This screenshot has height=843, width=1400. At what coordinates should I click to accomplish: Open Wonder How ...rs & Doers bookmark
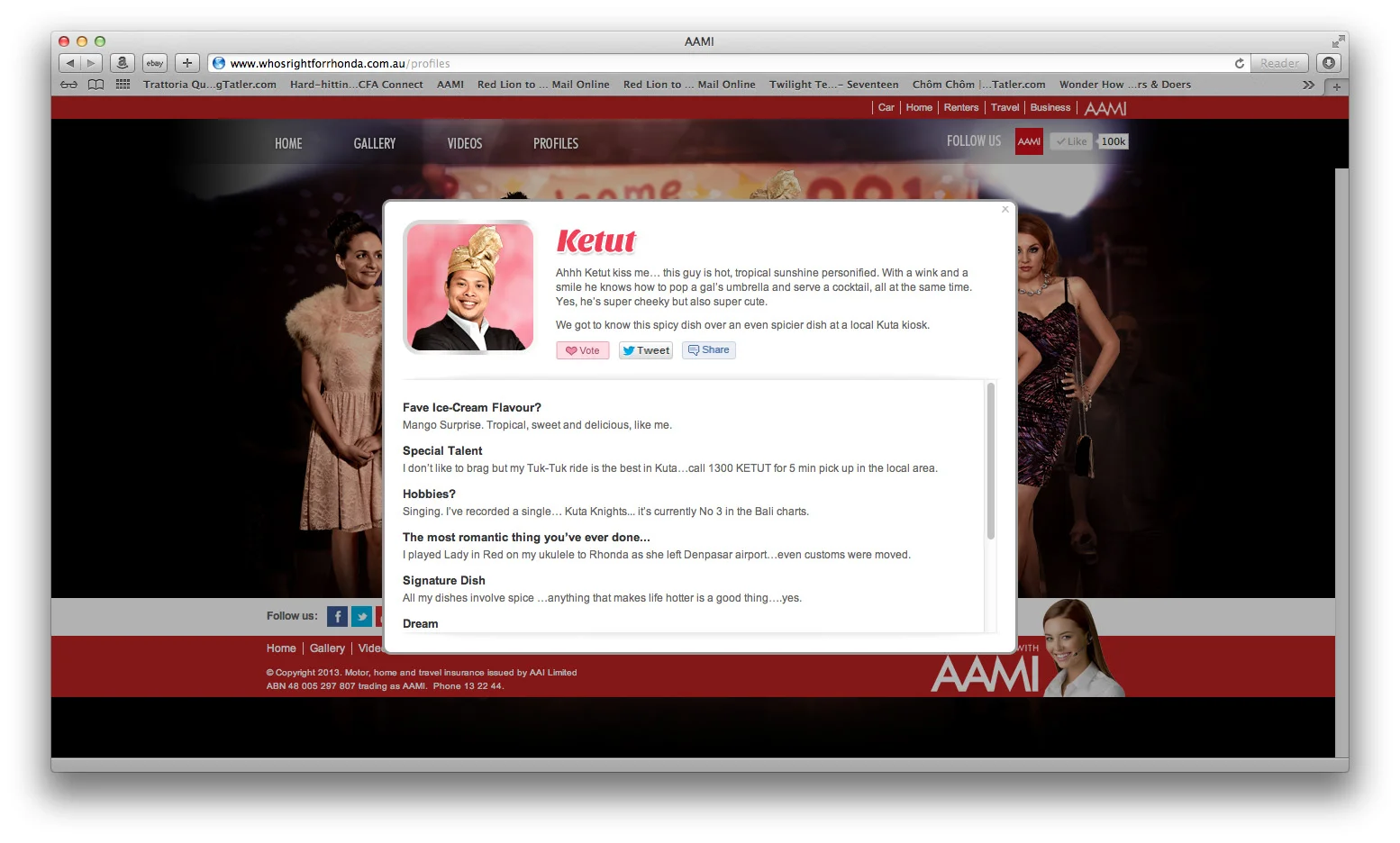point(1125,85)
